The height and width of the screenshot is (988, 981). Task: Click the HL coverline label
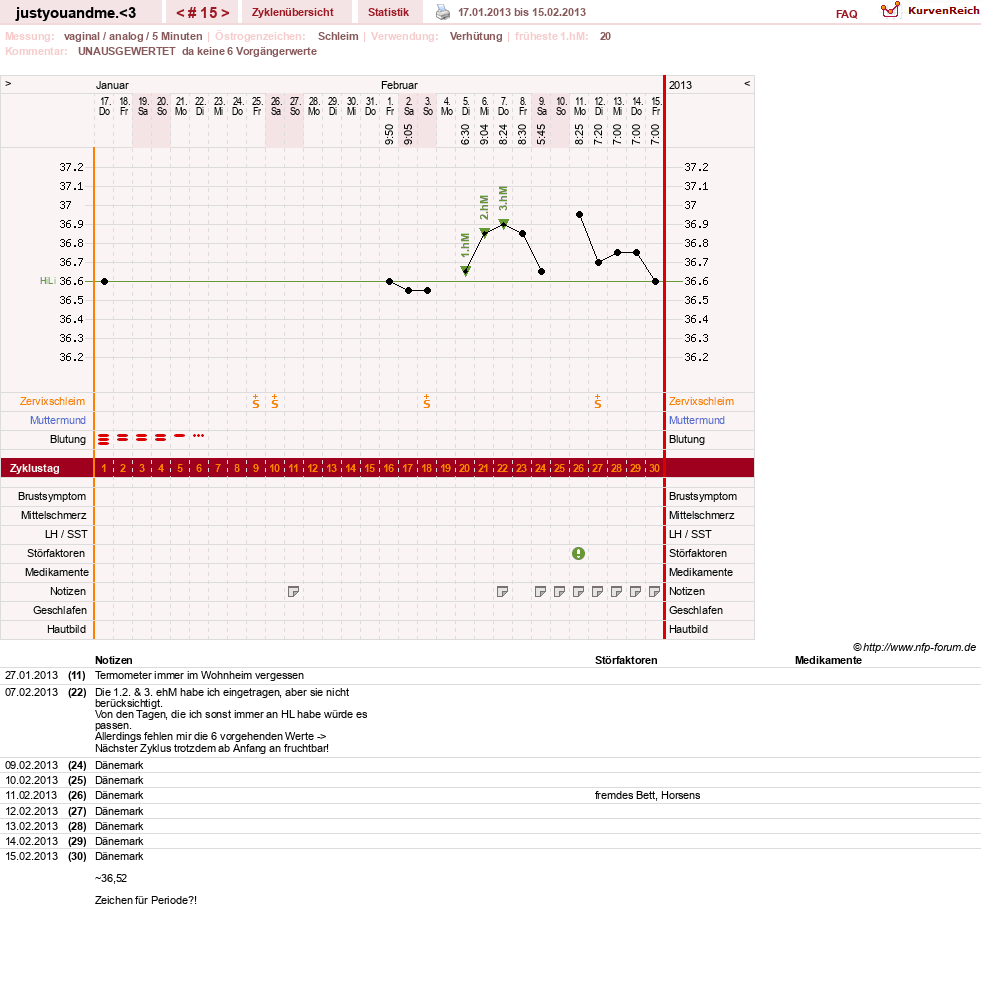point(48,280)
